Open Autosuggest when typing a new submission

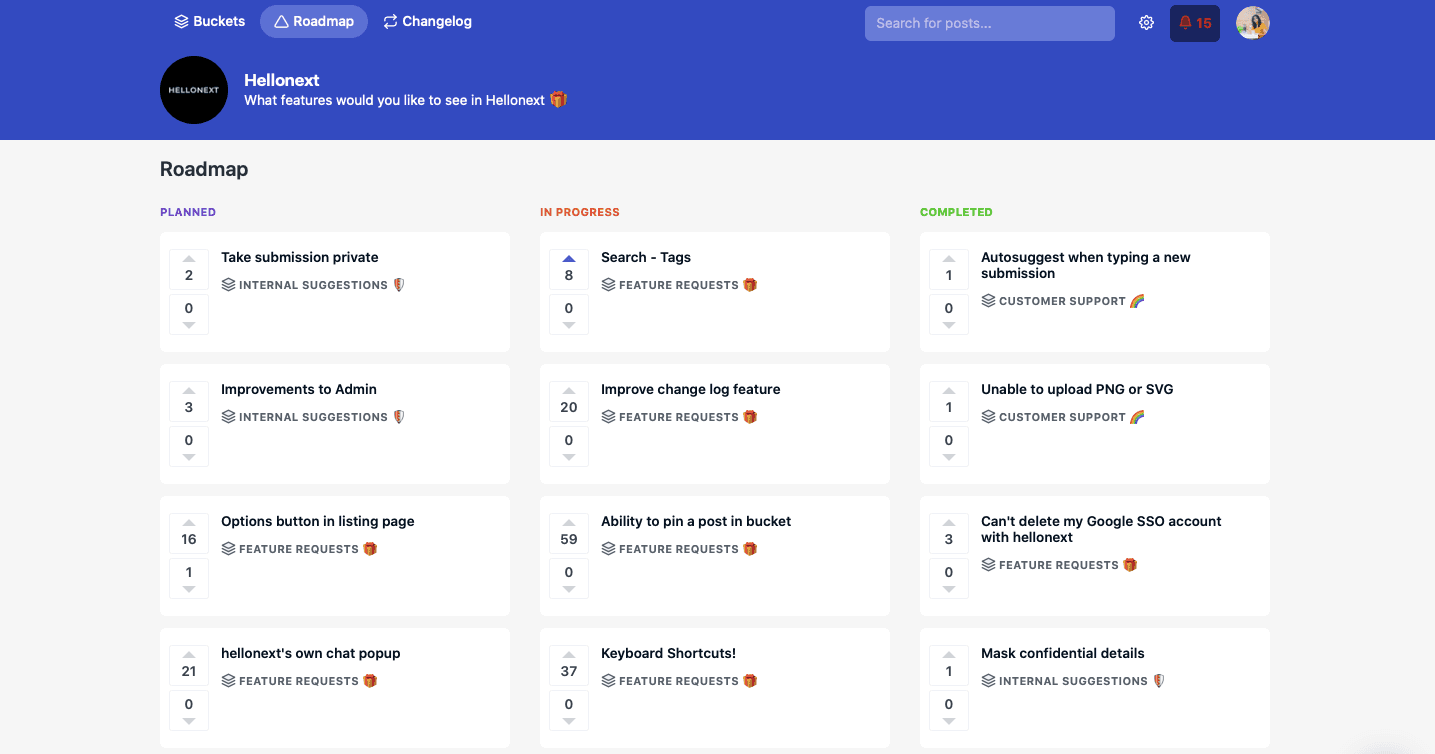coord(1086,265)
